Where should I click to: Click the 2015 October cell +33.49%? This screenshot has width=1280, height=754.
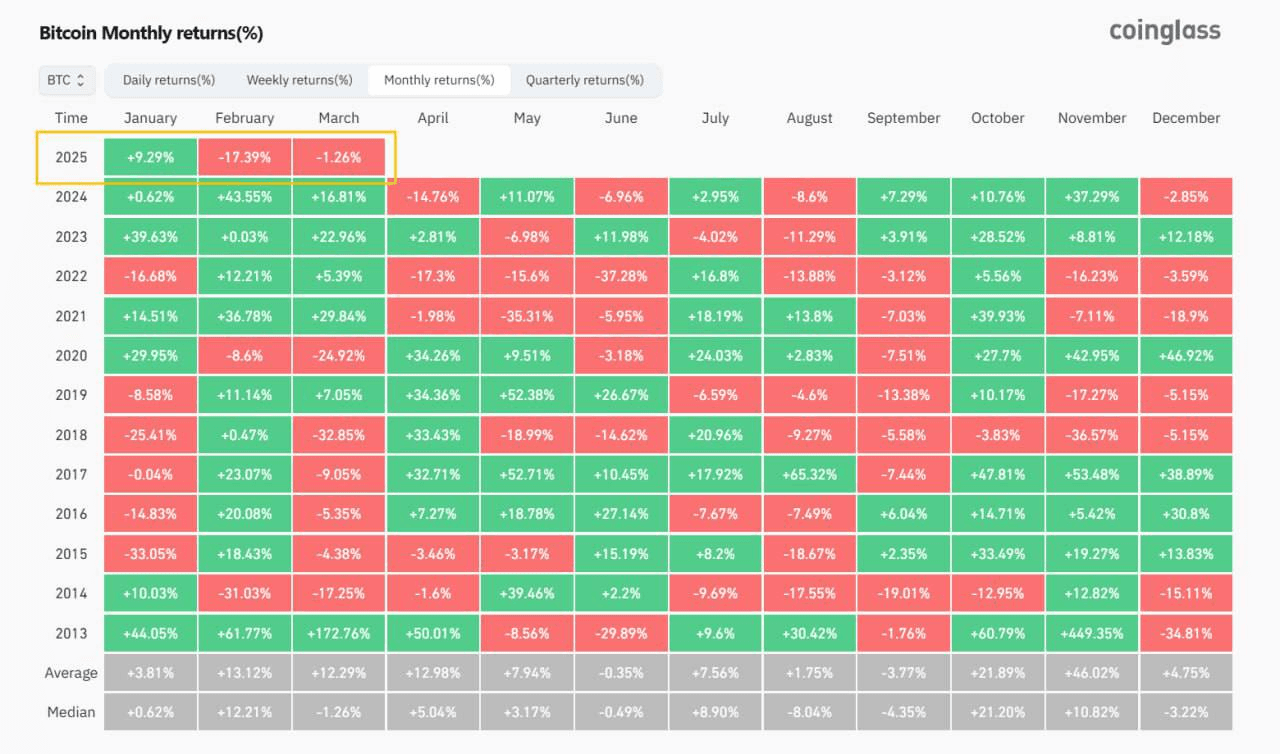[x=998, y=554]
